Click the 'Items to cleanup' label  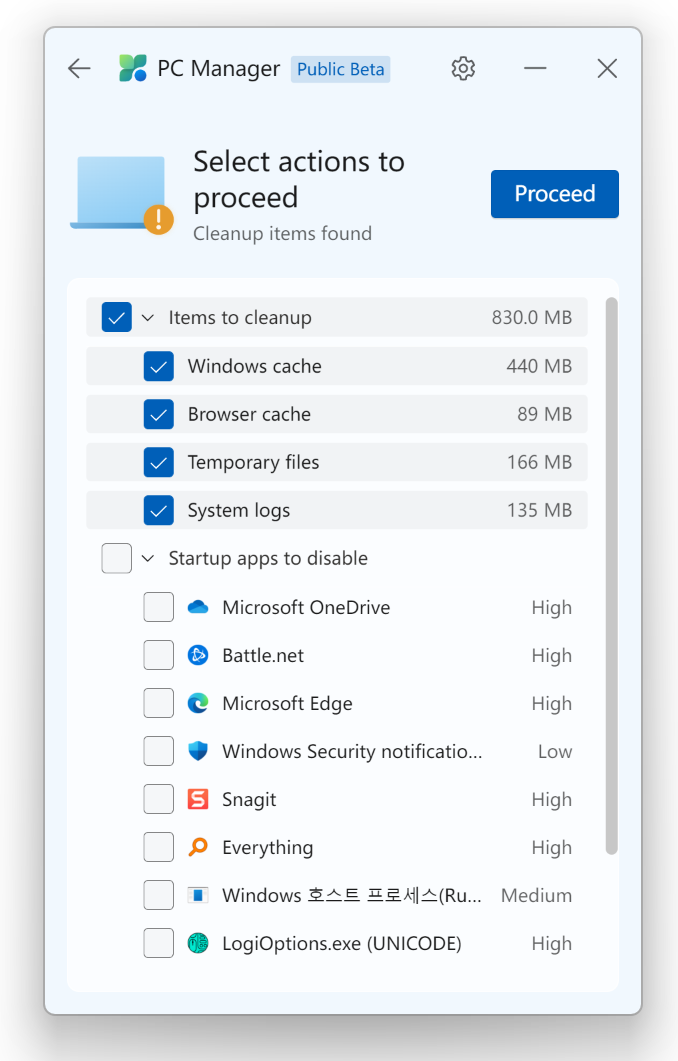point(240,317)
